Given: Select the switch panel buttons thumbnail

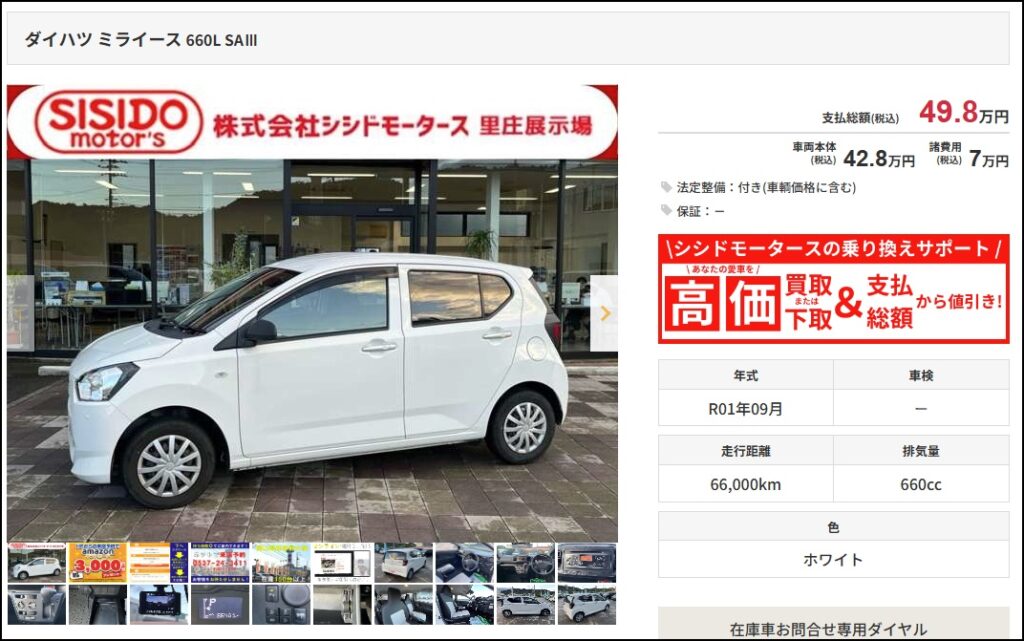Looking at the screenshot, I should tap(281, 604).
